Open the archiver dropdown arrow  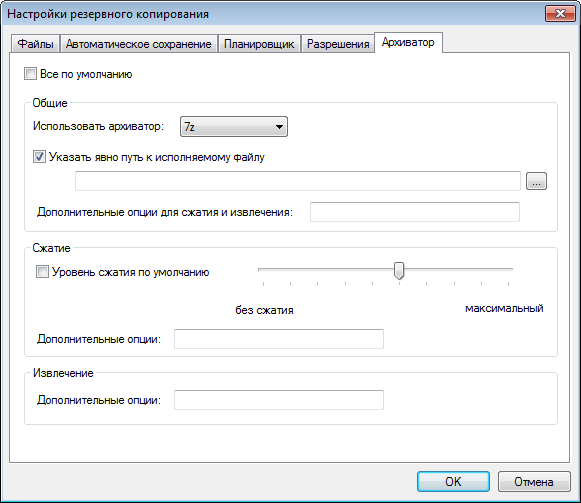tap(279, 127)
